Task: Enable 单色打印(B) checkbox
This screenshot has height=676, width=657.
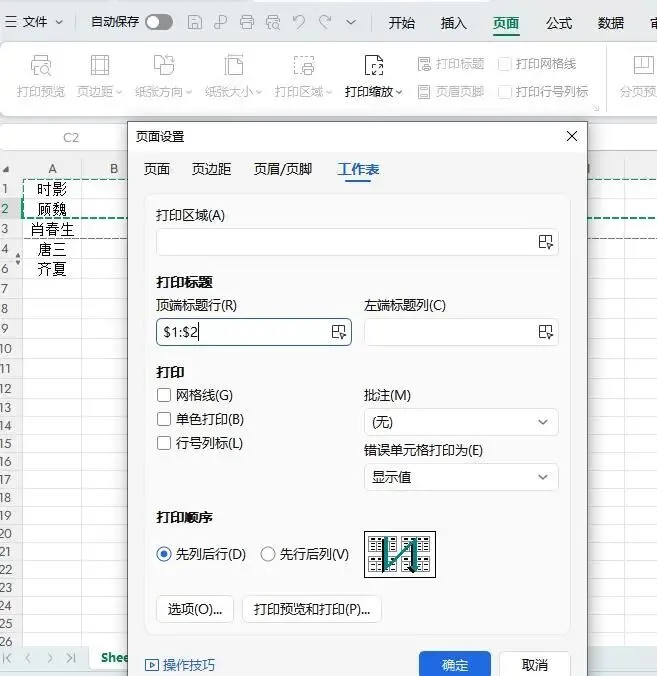Action: click(164, 419)
